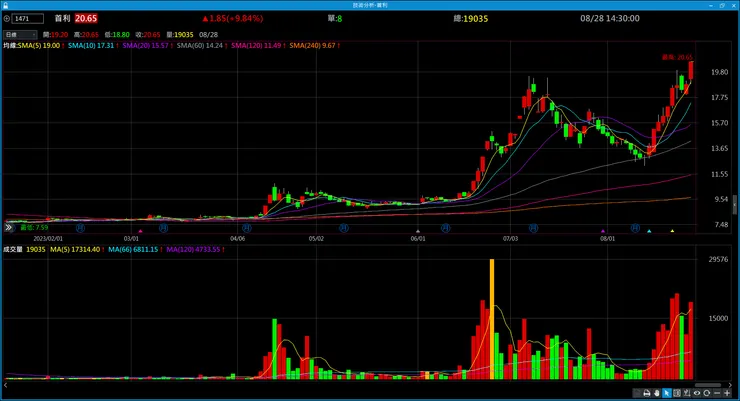The width and height of the screenshot is (740, 401).
Task: Click SMA(120) 11.49 indicator label
Action: [x=258, y=45]
